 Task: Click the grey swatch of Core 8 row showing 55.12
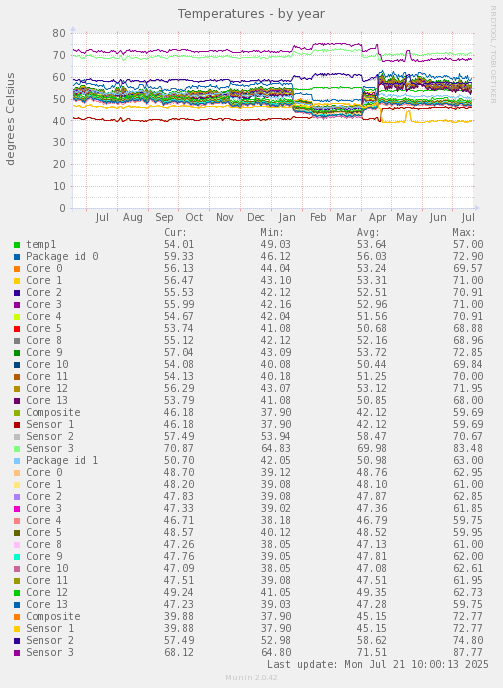tap(17, 341)
